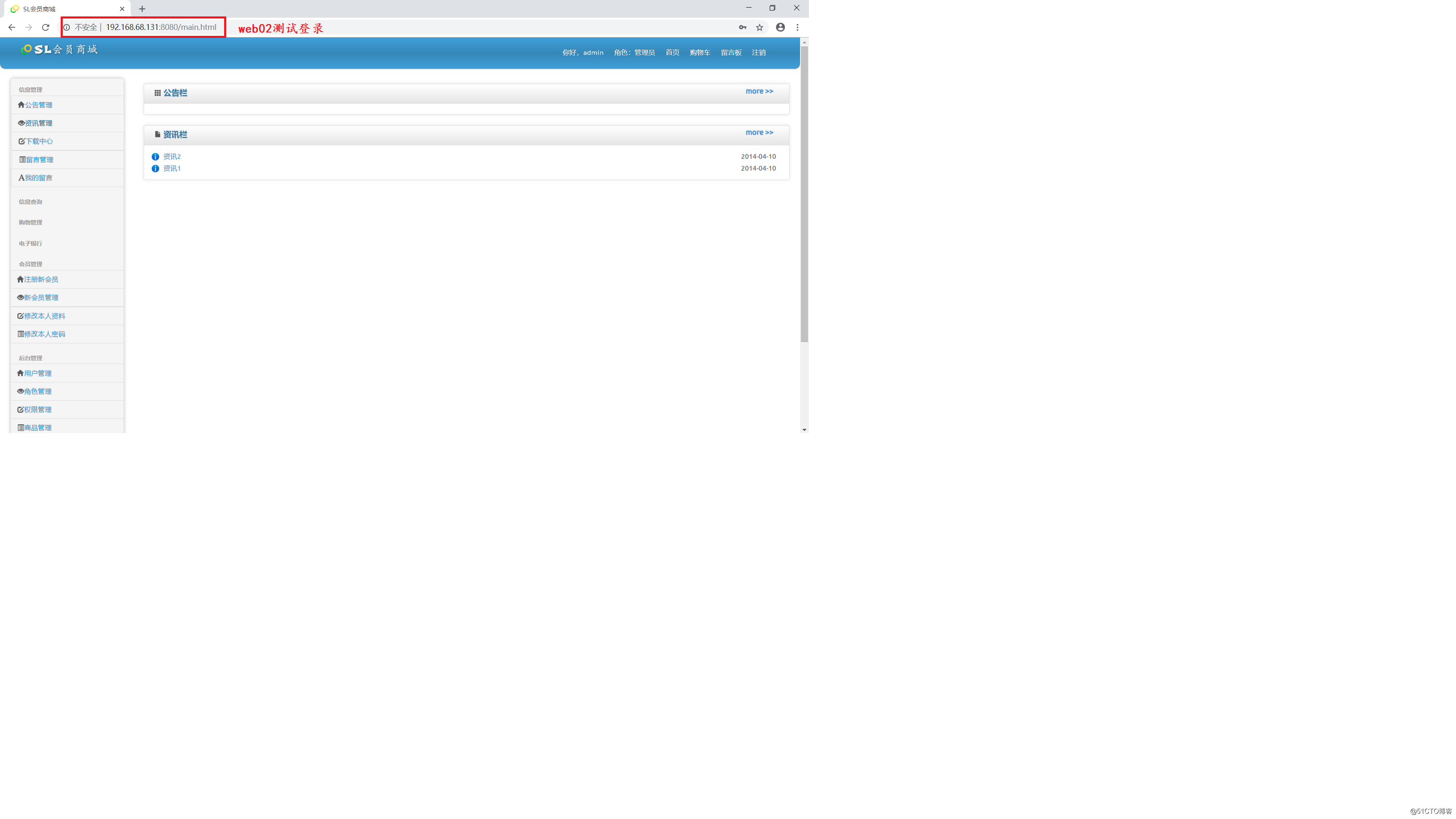The width and height of the screenshot is (1456, 819).
Task: Open the 资讯1 news item
Action: pyautogui.click(x=172, y=169)
